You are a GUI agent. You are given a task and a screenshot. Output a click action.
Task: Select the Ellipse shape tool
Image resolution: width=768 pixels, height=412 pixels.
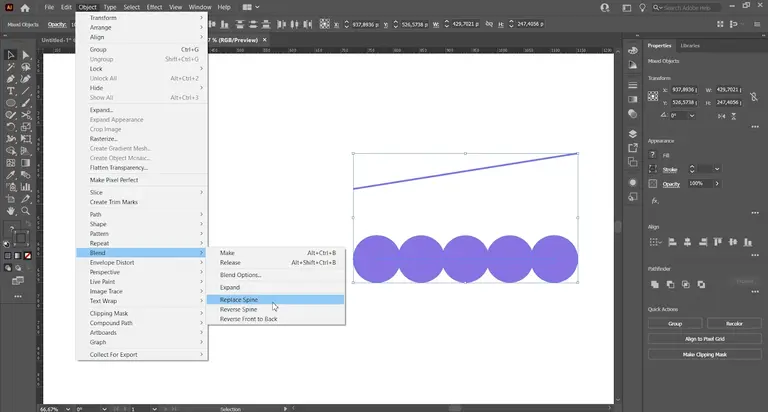pos(10,103)
